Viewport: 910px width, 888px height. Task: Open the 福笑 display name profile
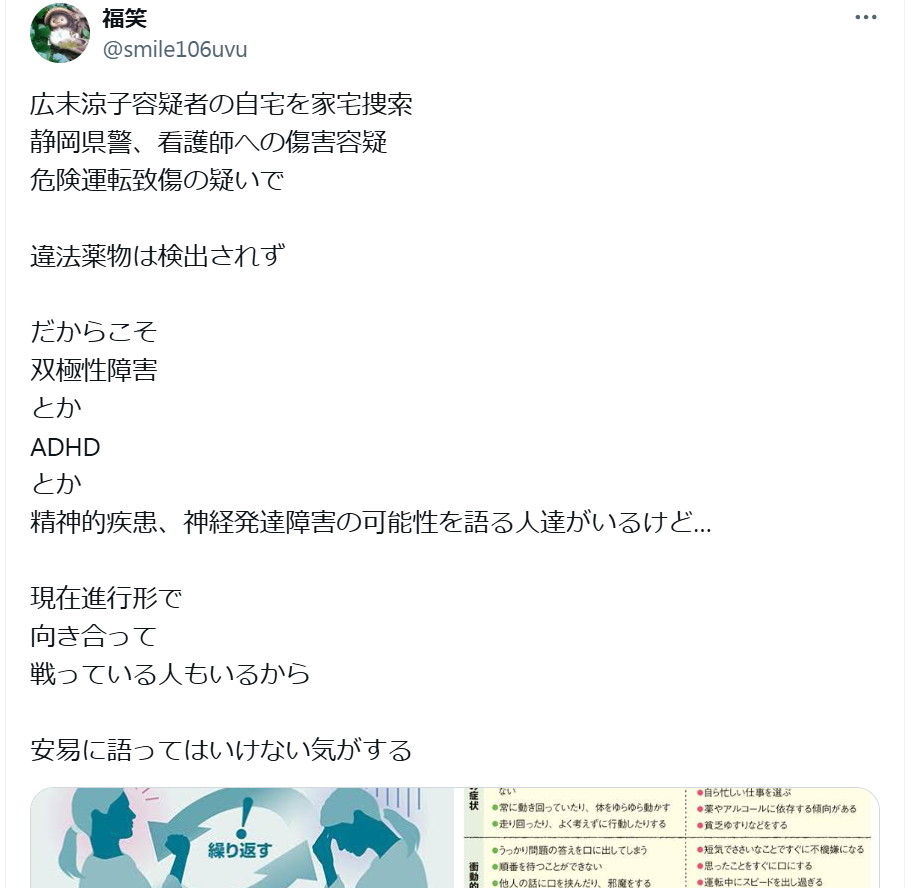coord(124,19)
